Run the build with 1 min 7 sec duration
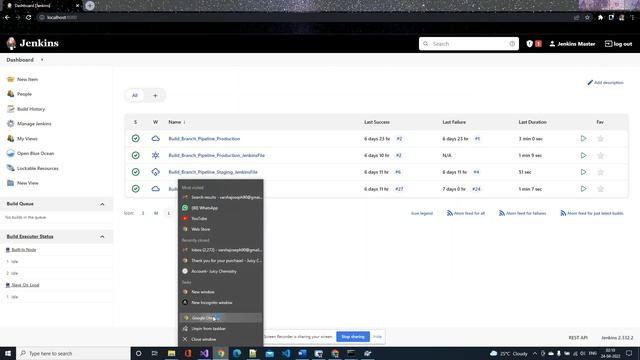The height and width of the screenshot is (360, 640). [583, 189]
